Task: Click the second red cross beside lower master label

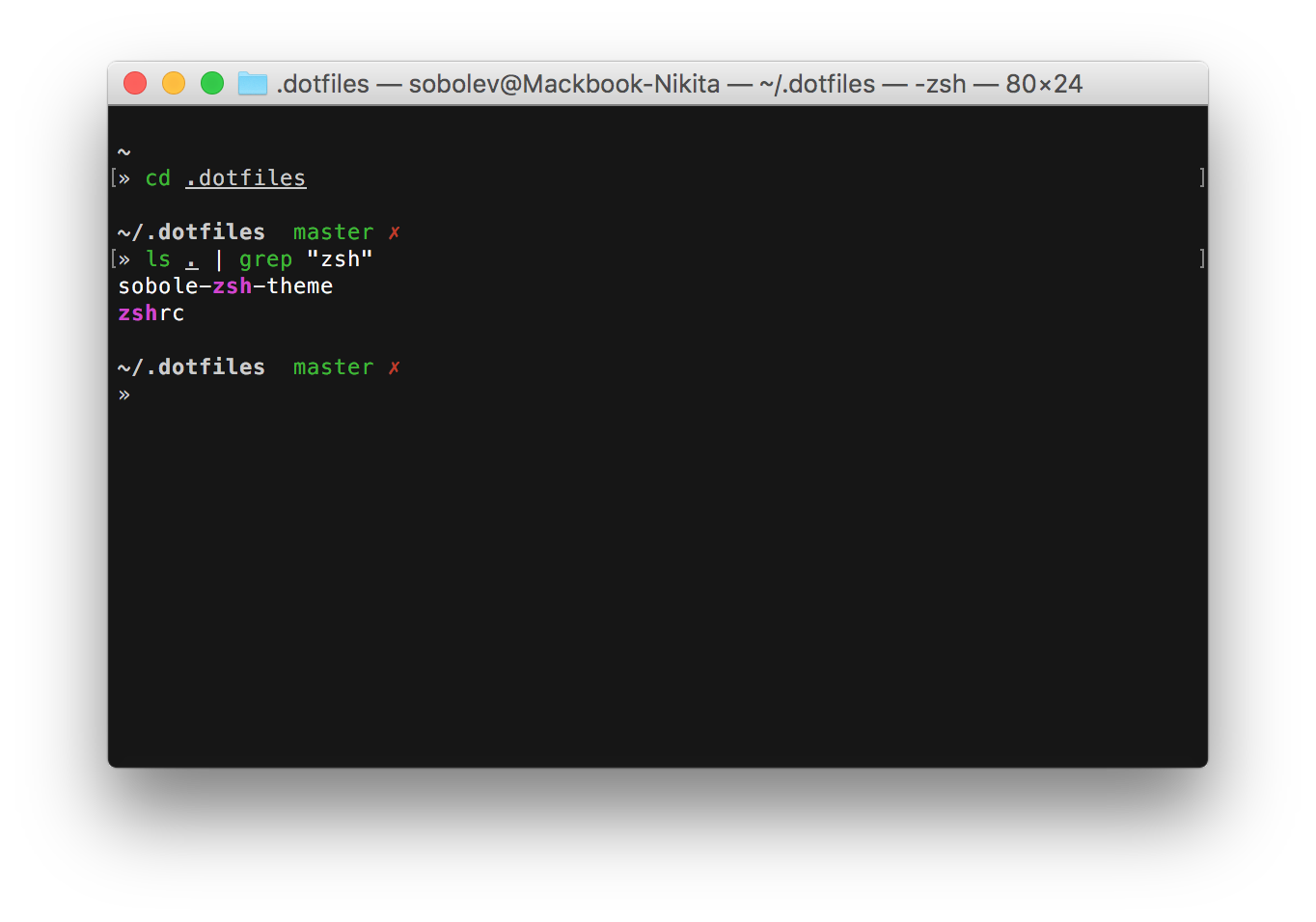Action: click(394, 366)
